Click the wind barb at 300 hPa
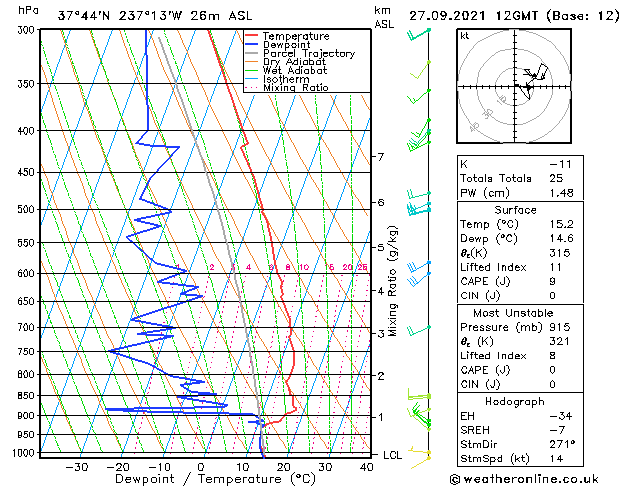Screen dimensions: 629x486 [418, 34]
